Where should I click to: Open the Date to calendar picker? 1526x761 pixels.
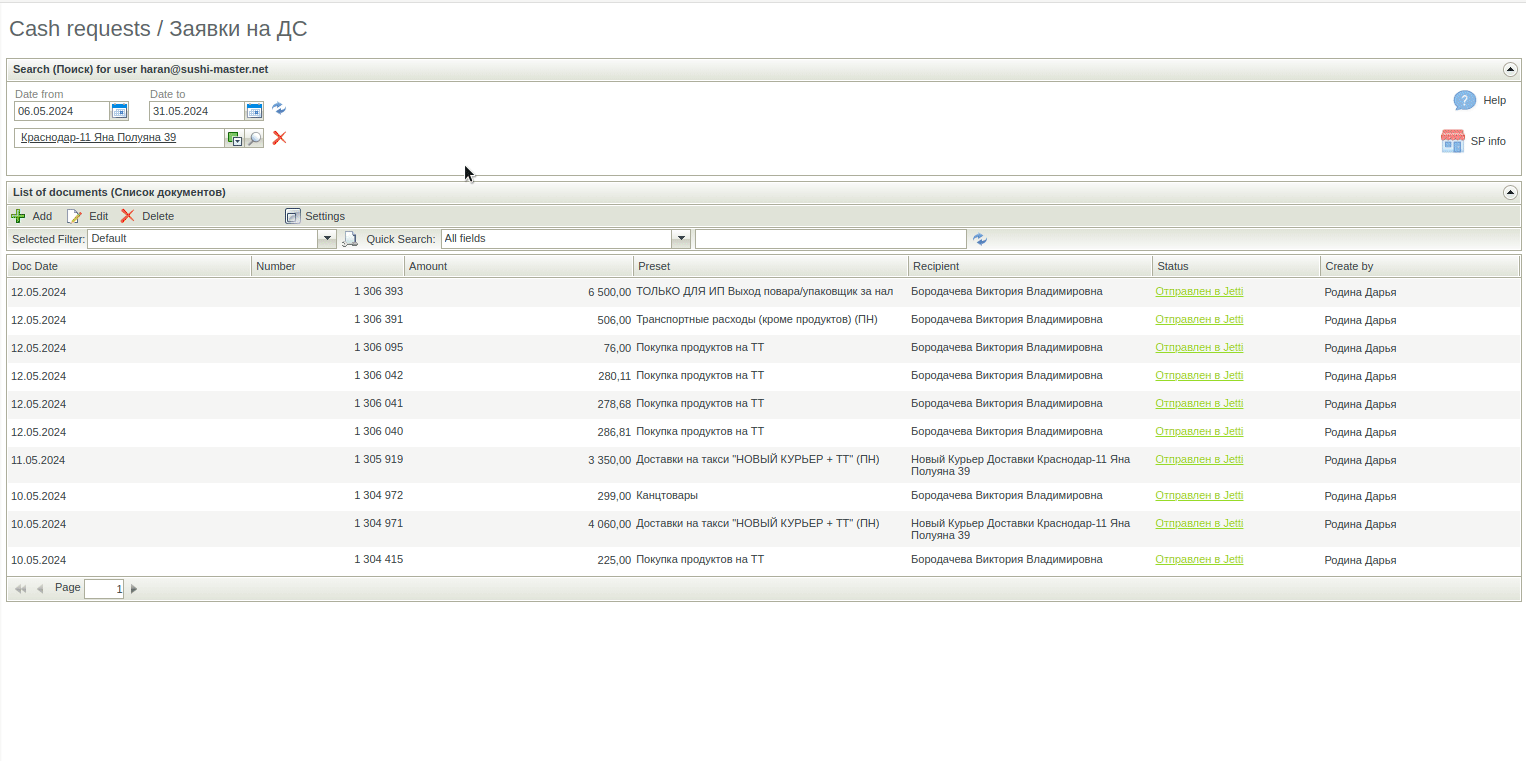(255, 111)
